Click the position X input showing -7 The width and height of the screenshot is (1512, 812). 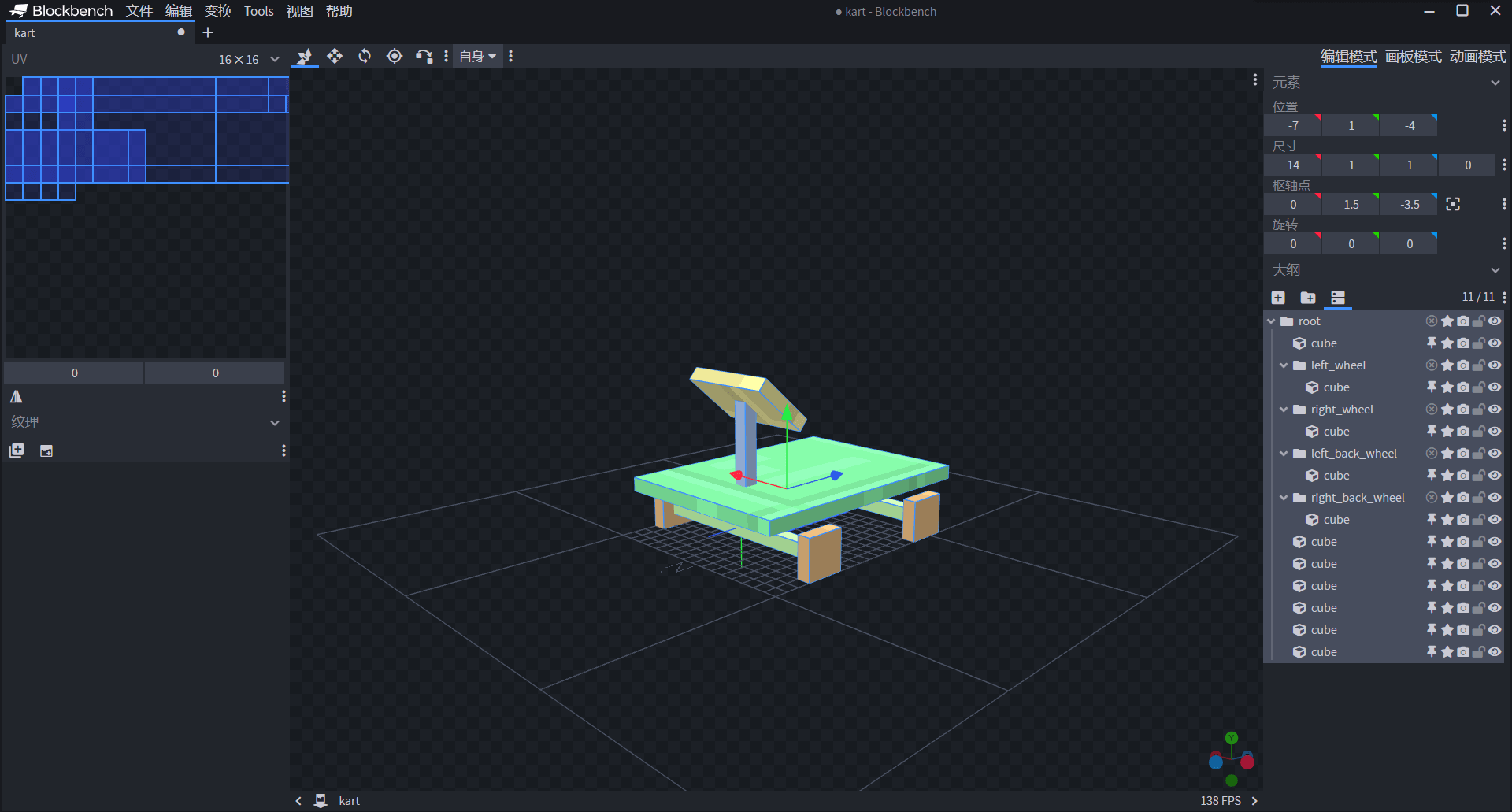[x=1292, y=125]
